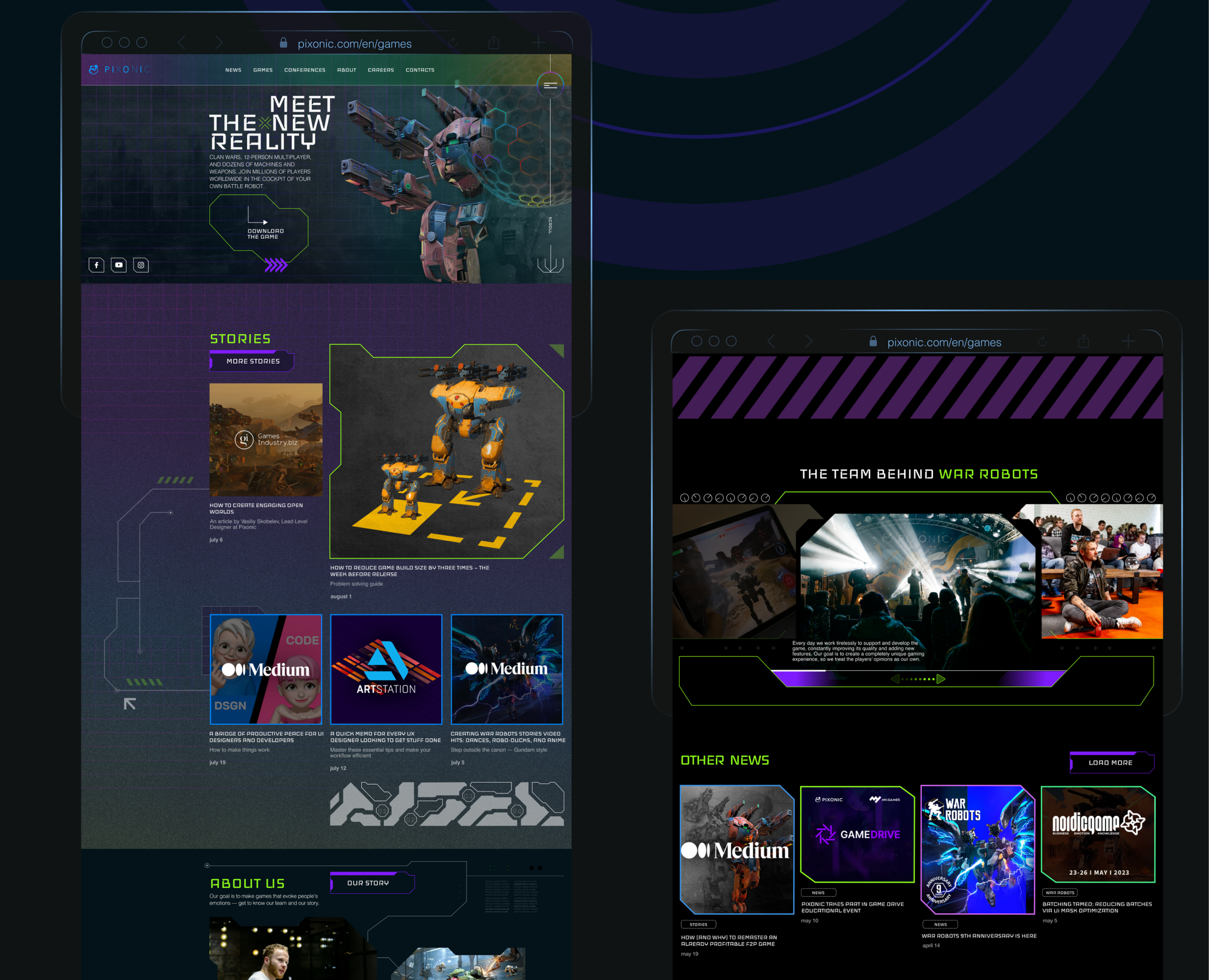Open the YouTube social icon
The height and width of the screenshot is (980, 1209).
click(x=119, y=265)
